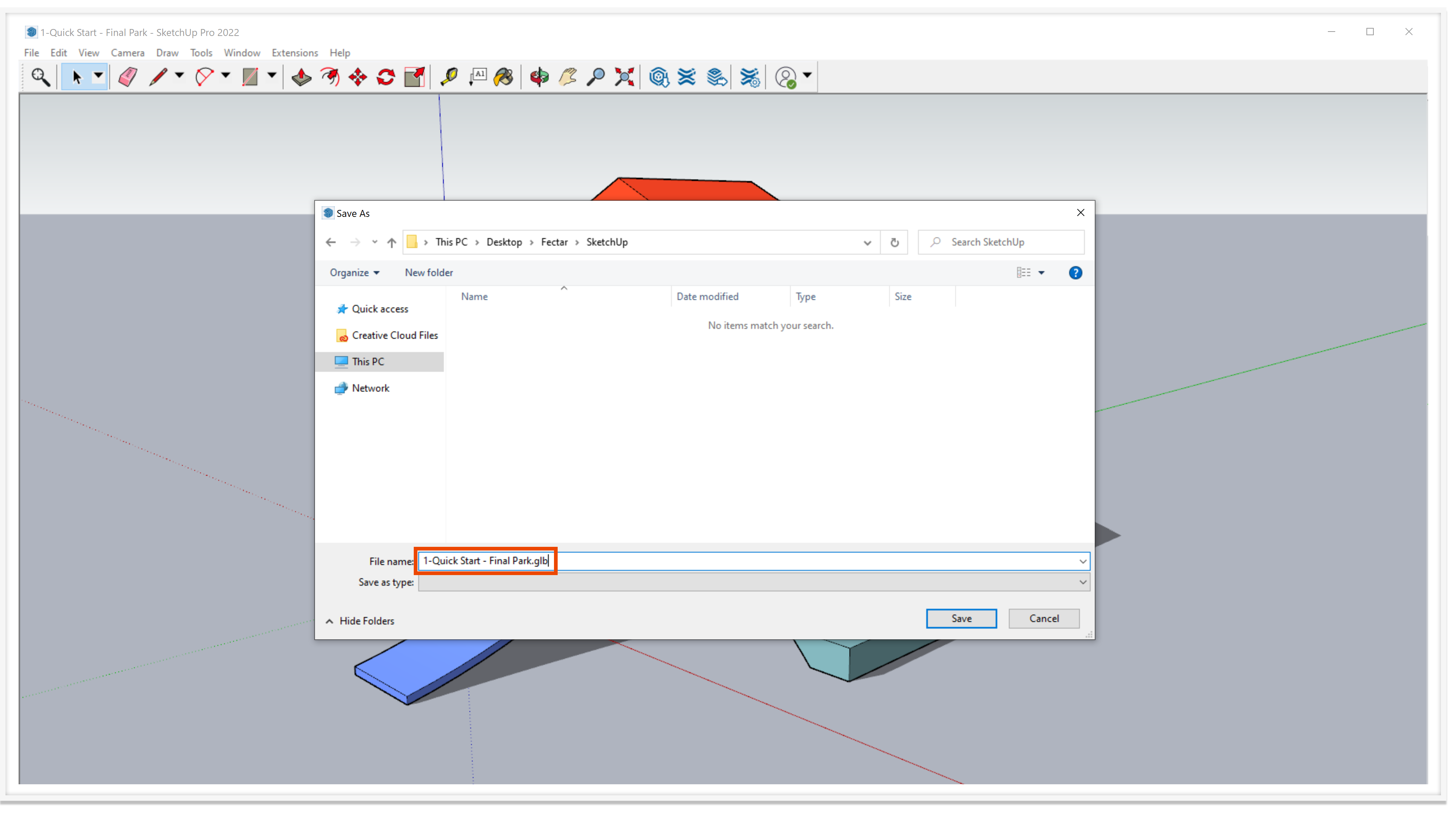This screenshot has height=814, width=1456.
Task: Click the Search SketchUp search box
Action: coord(1000,242)
